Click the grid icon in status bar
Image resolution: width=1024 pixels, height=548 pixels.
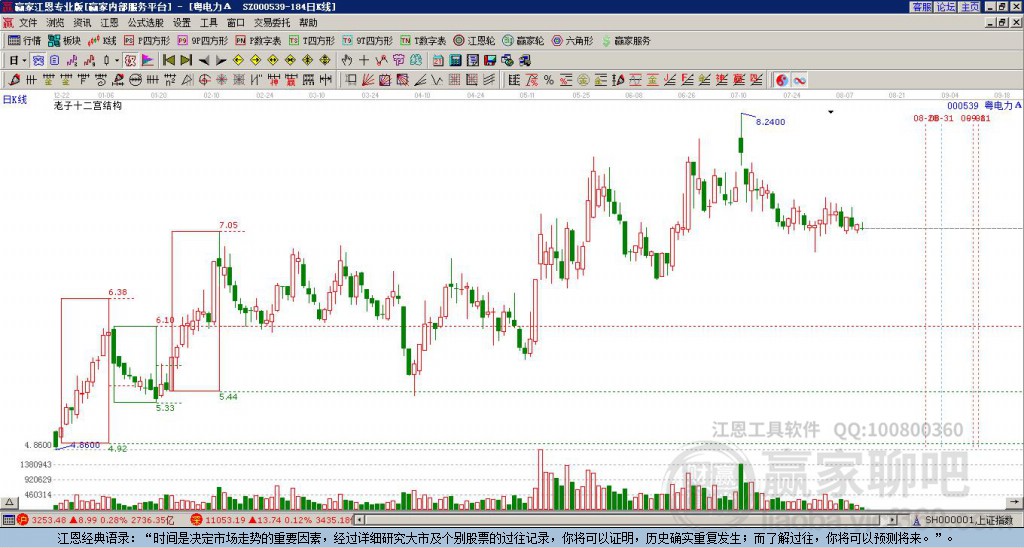pos(8,521)
